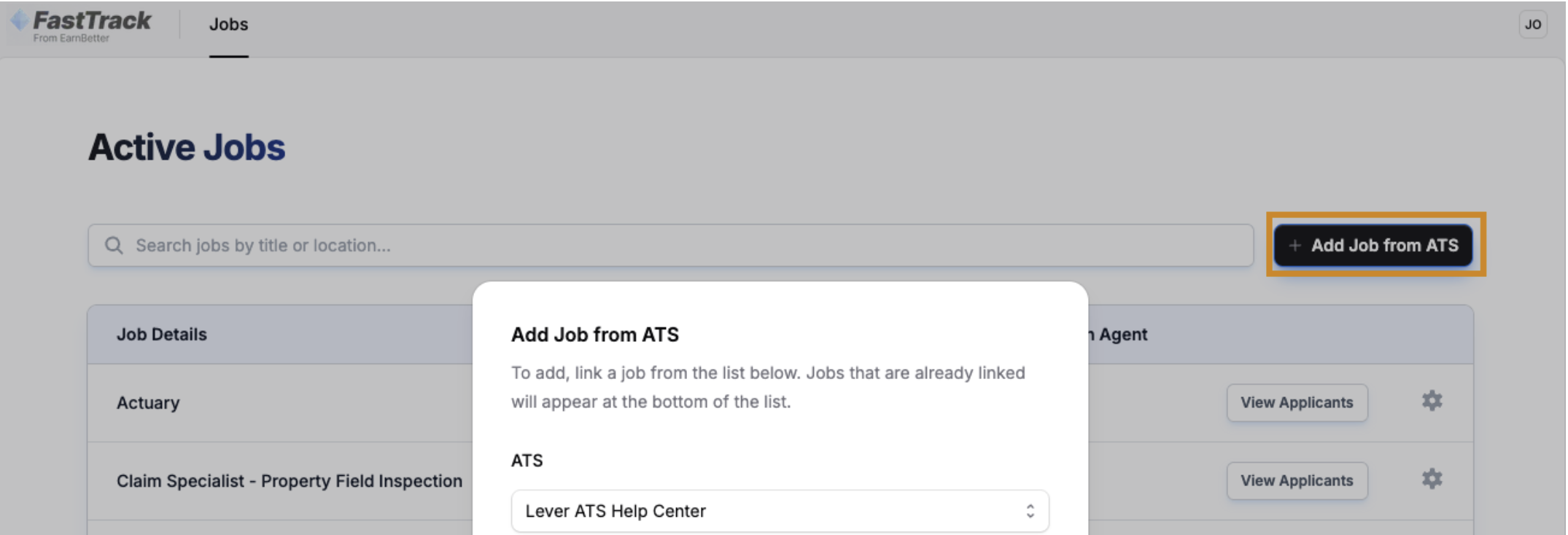1568x535 pixels.
Task: Click the Add Job from ATS dialog title
Action: [595, 335]
